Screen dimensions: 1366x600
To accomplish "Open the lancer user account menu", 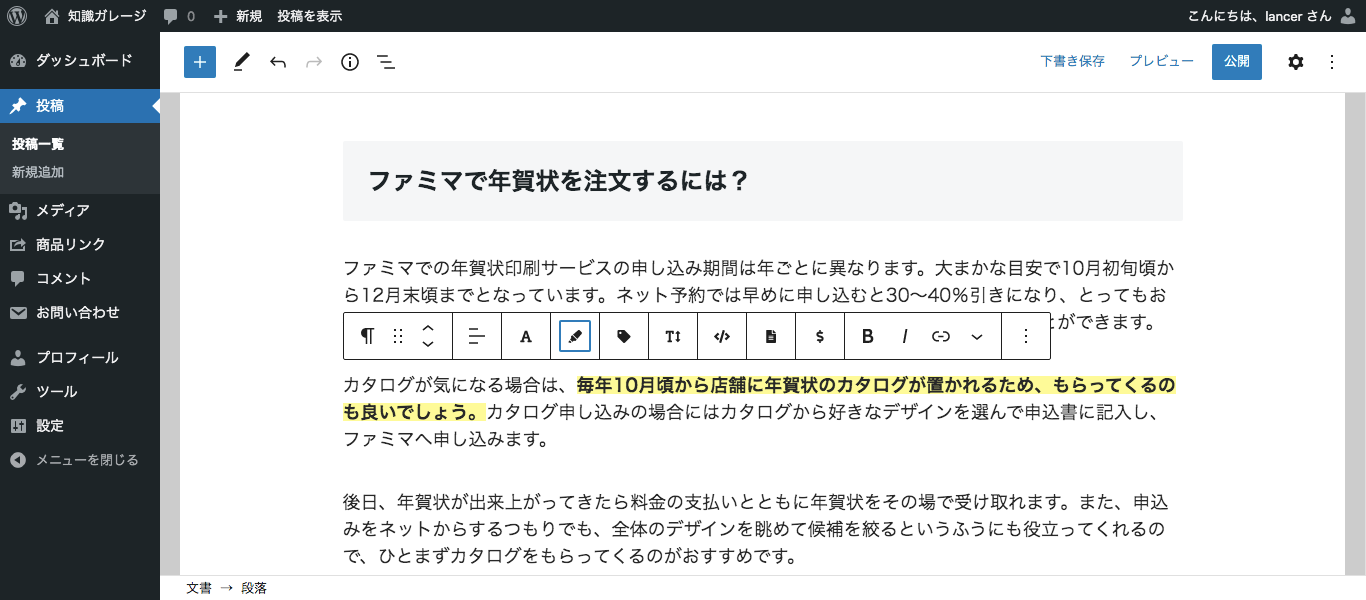I will click(x=1272, y=16).
